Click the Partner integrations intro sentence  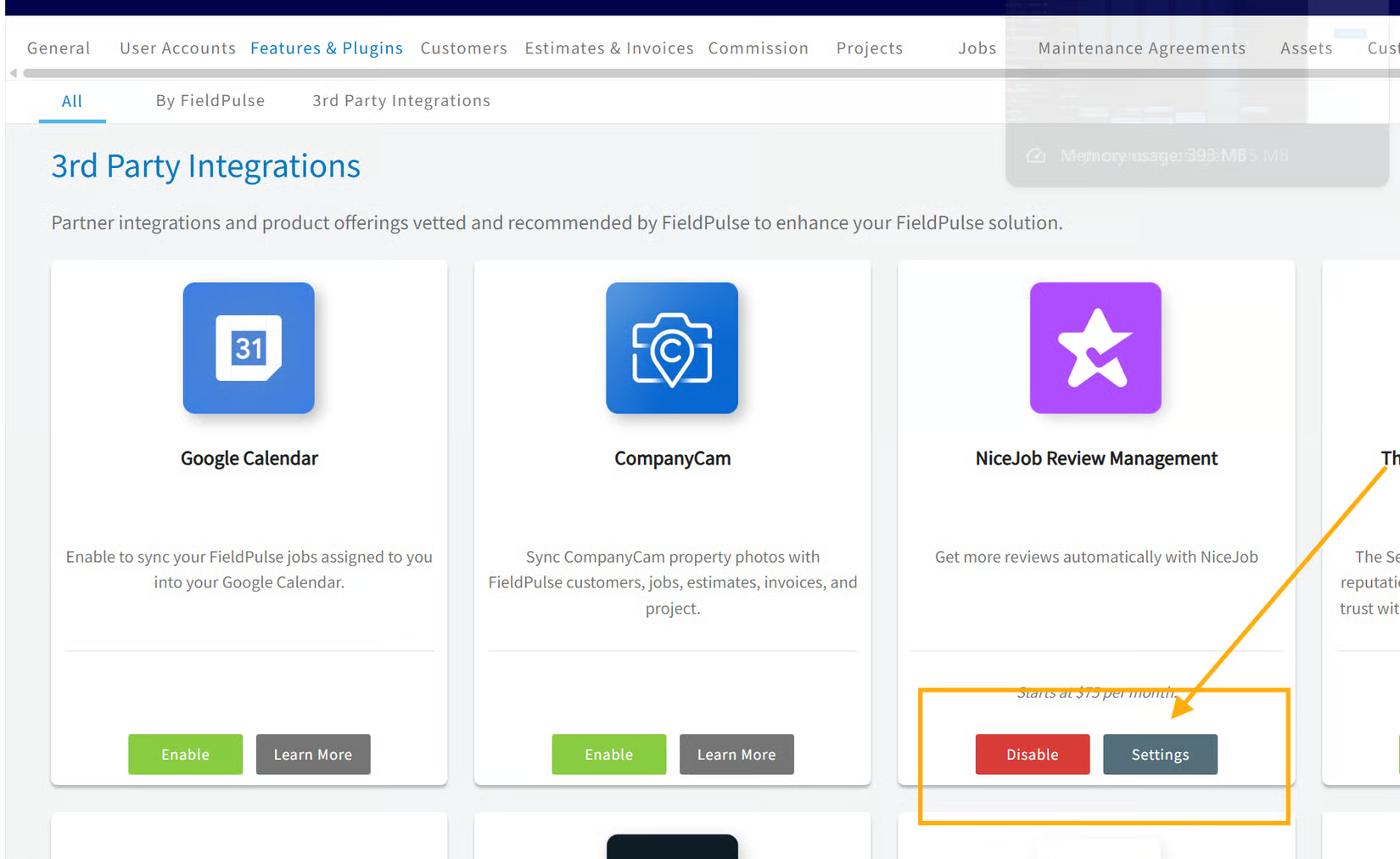[x=557, y=222]
